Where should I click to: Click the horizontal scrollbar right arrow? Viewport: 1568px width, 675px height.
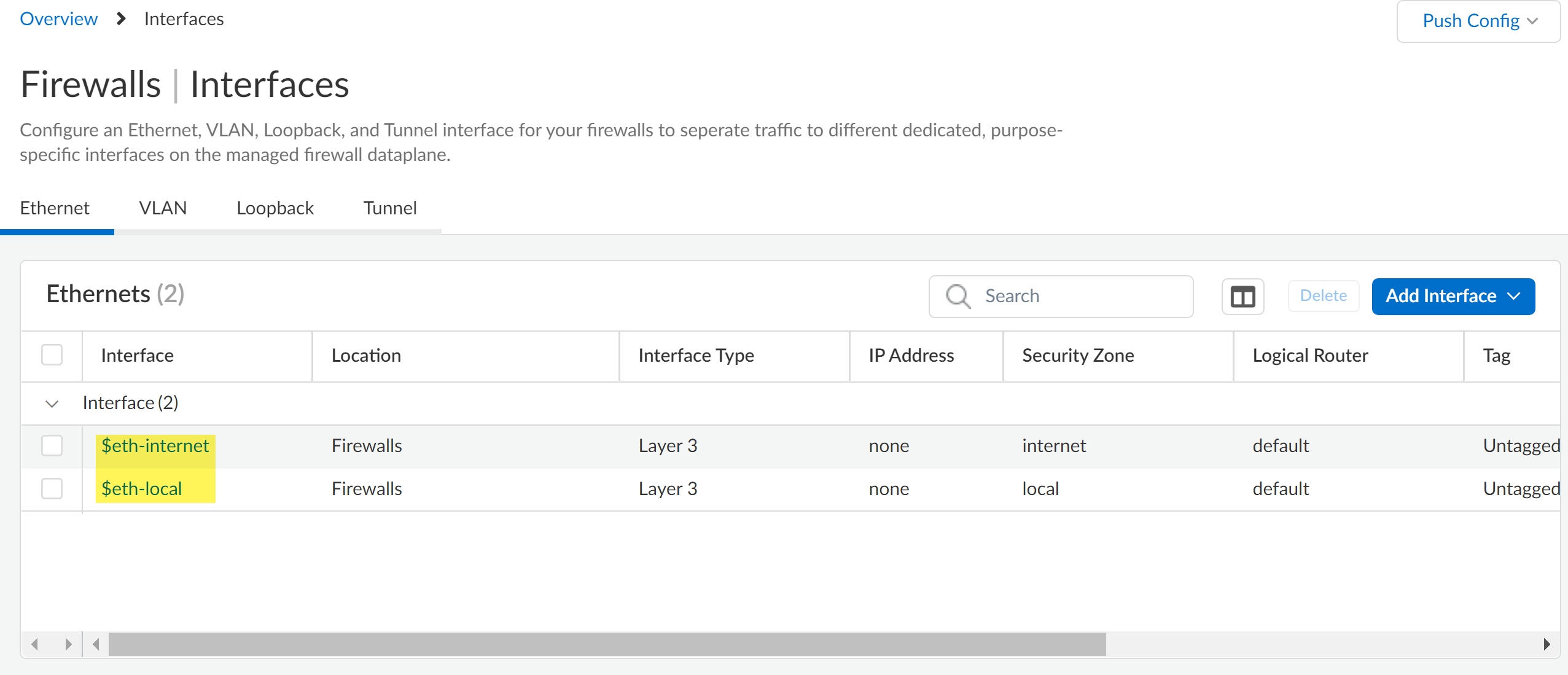pos(1546,644)
